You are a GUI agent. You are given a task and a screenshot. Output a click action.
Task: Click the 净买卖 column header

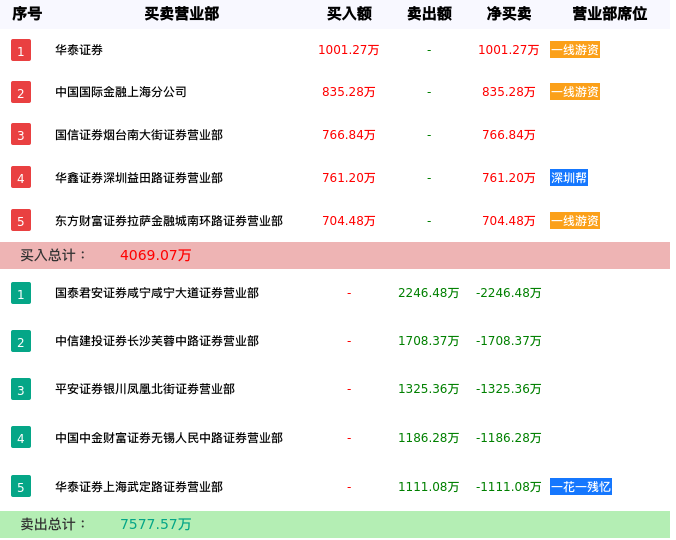(x=509, y=14)
